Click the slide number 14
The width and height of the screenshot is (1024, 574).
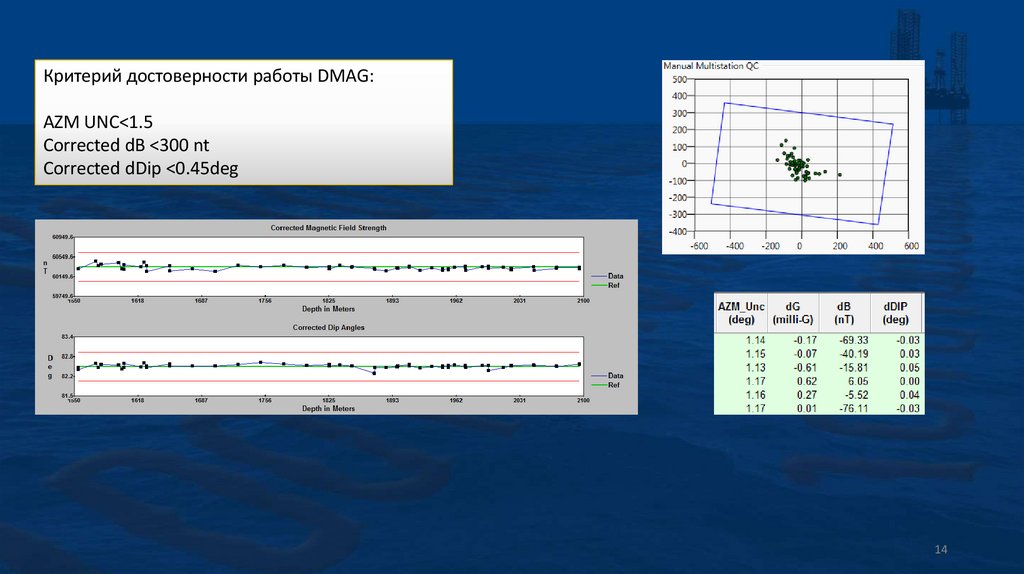(x=939, y=550)
